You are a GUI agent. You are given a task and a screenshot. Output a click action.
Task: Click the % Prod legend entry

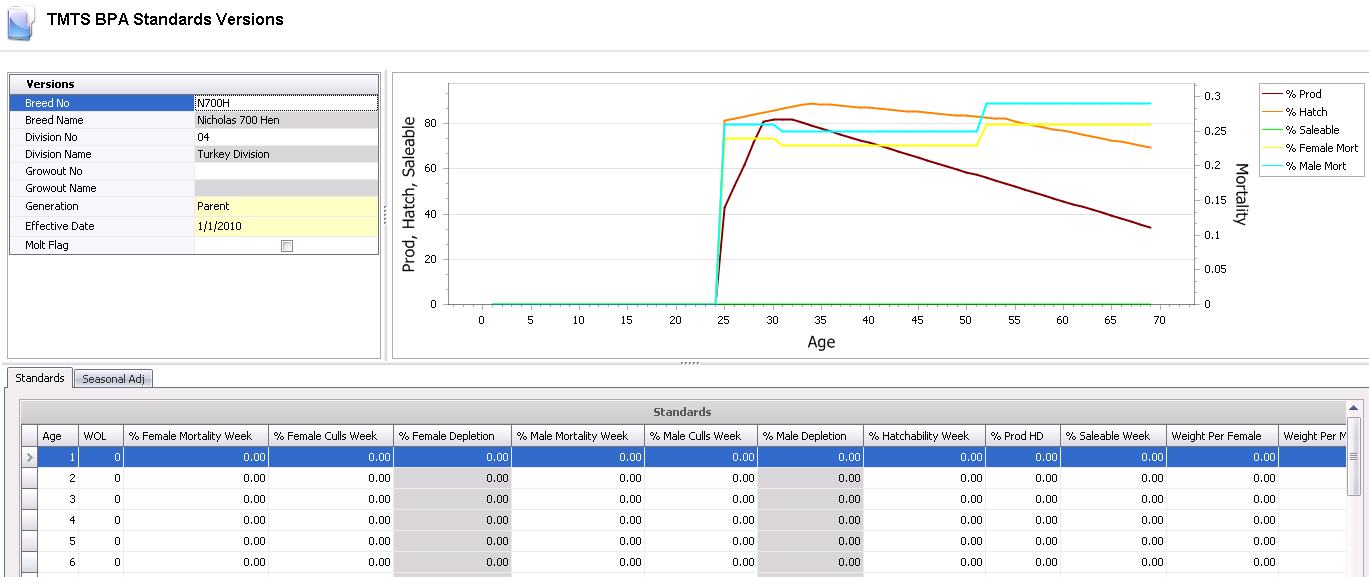1303,94
